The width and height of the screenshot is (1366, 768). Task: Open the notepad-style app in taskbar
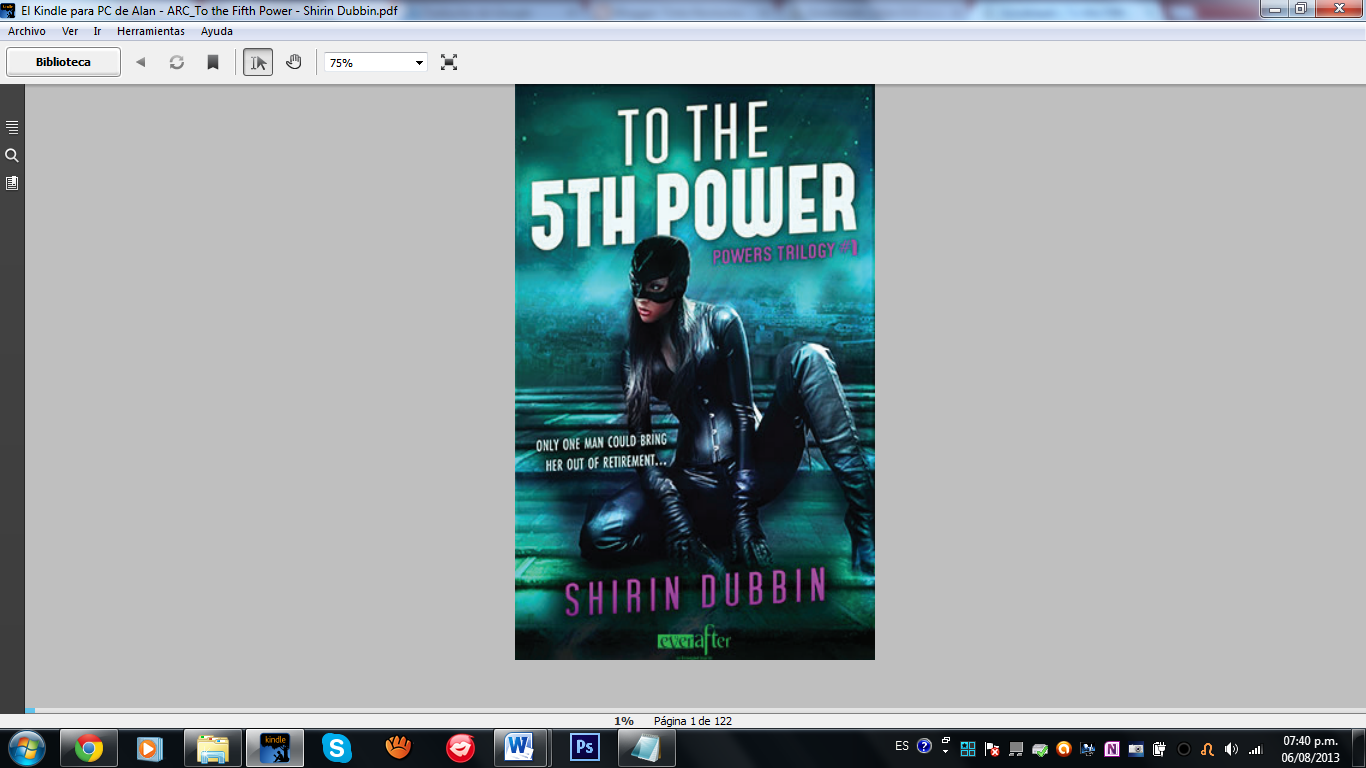click(646, 748)
